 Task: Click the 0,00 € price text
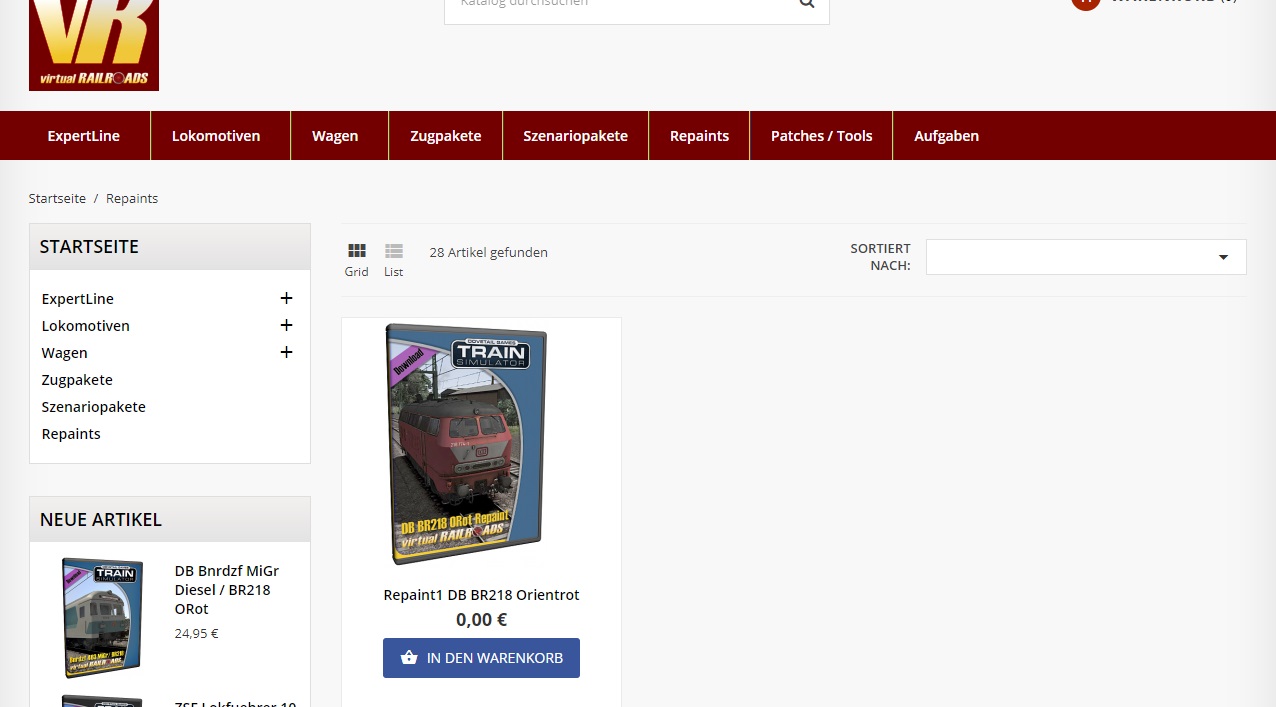pyautogui.click(x=481, y=620)
